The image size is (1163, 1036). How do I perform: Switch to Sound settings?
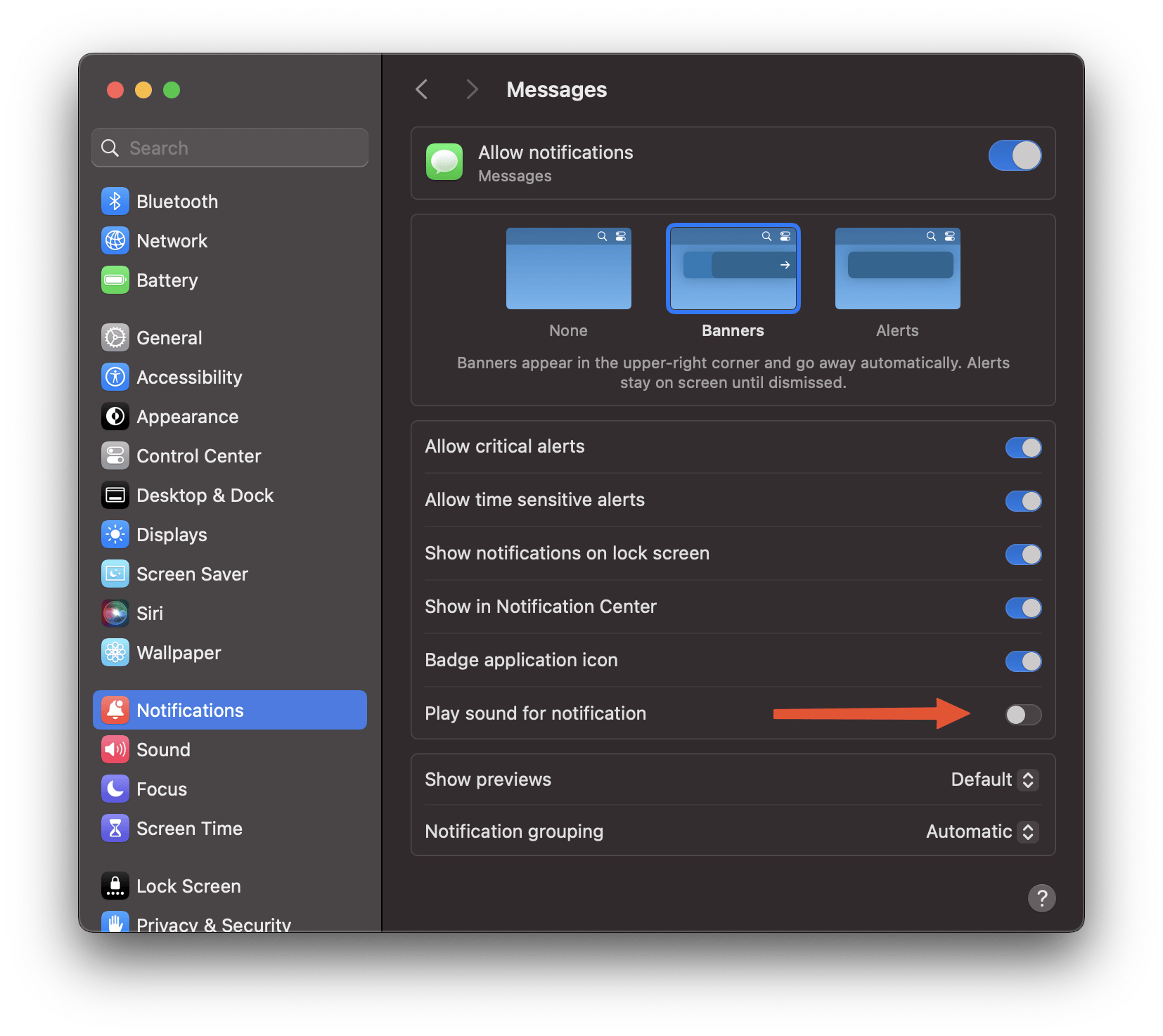[163, 749]
